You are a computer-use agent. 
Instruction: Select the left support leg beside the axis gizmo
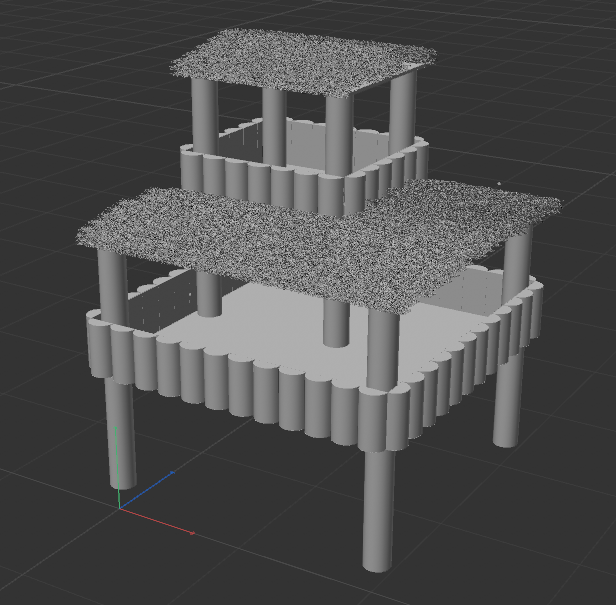[x=121, y=432]
